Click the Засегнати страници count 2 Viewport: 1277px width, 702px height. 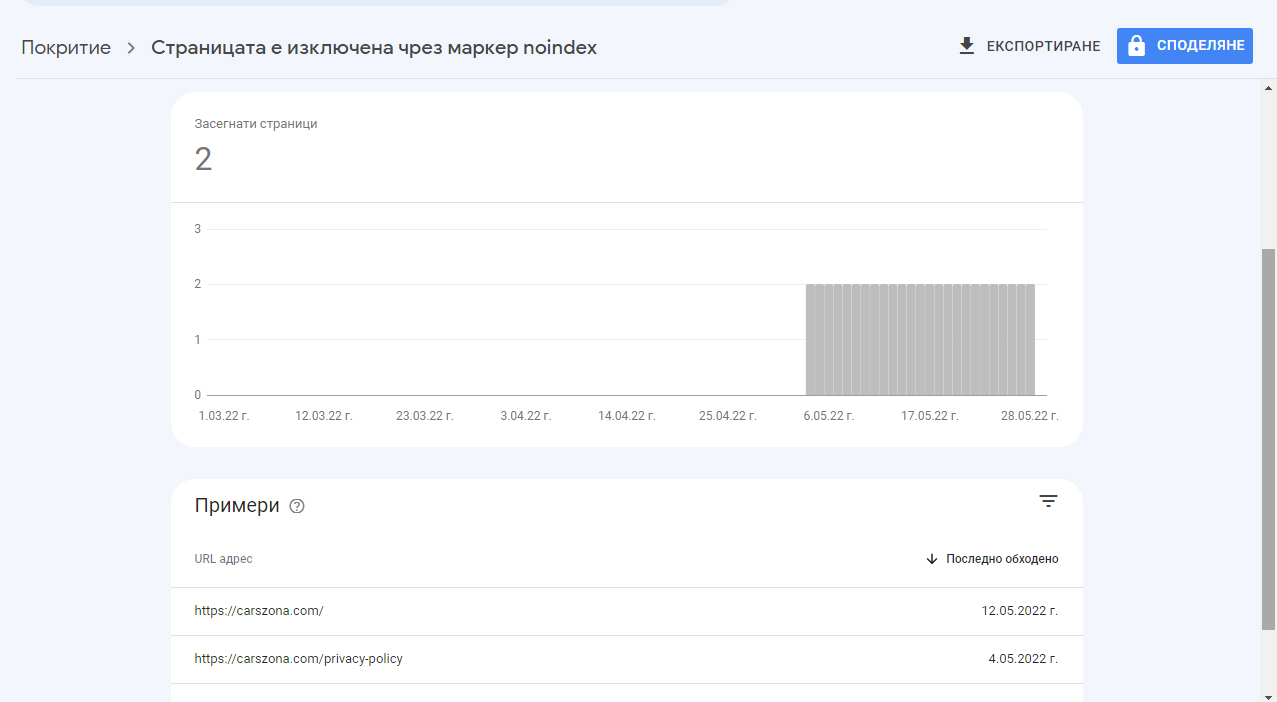click(203, 159)
